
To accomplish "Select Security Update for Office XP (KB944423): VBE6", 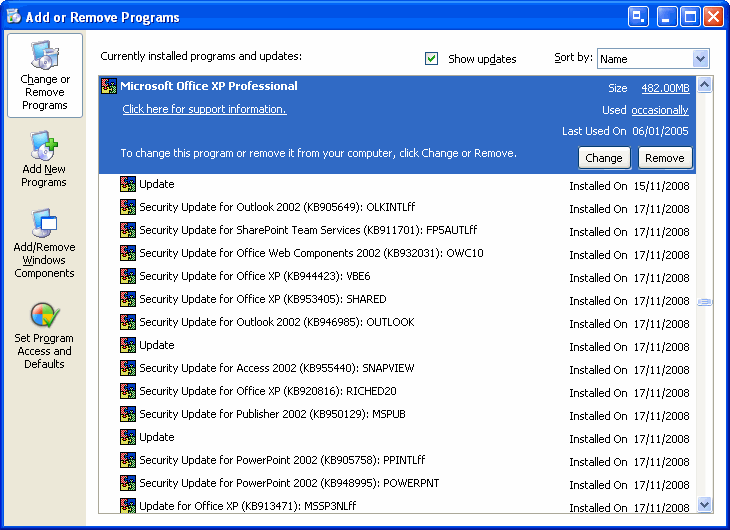I will [397, 276].
